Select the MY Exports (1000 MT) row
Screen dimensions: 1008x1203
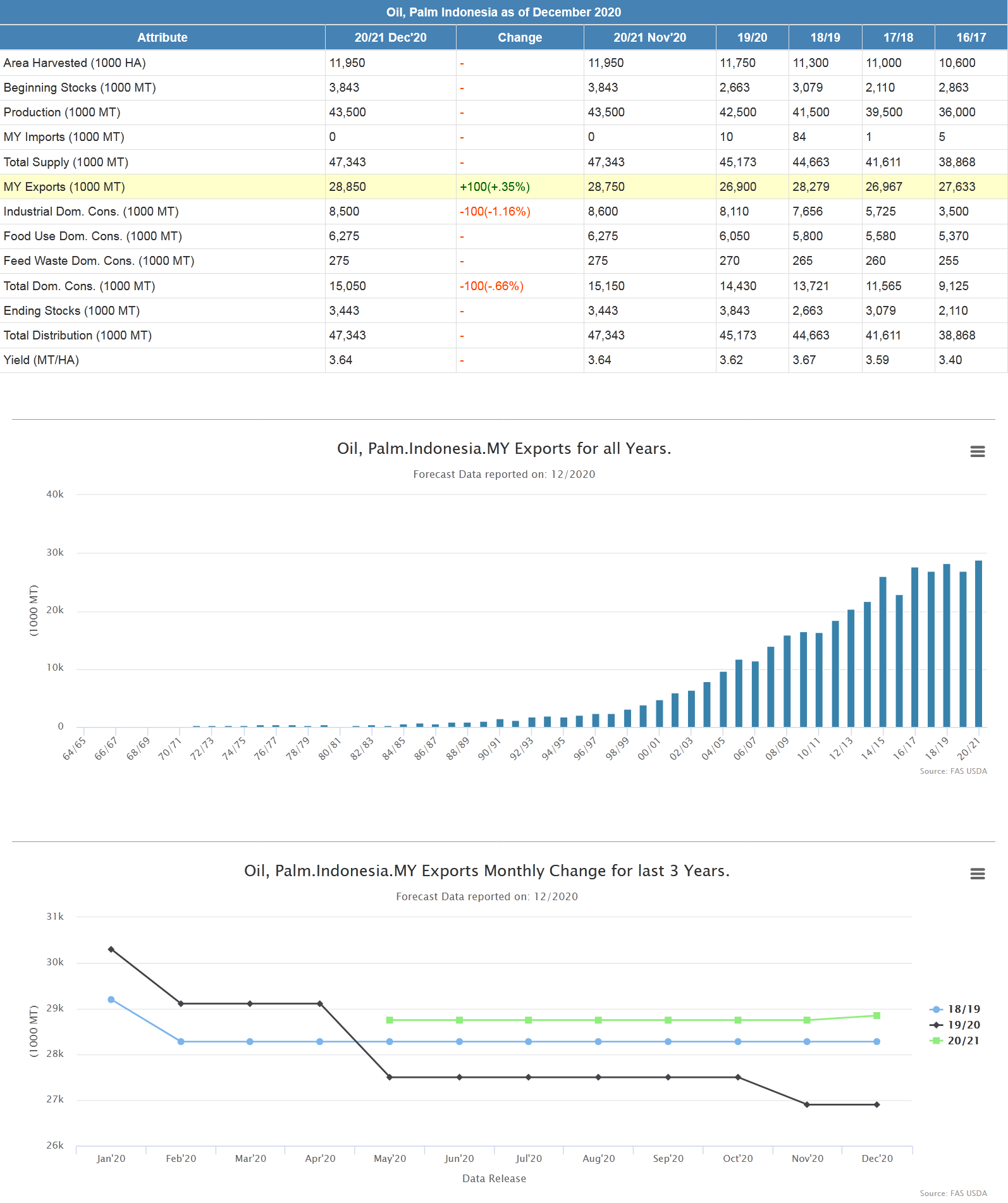(x=65, y=187)
